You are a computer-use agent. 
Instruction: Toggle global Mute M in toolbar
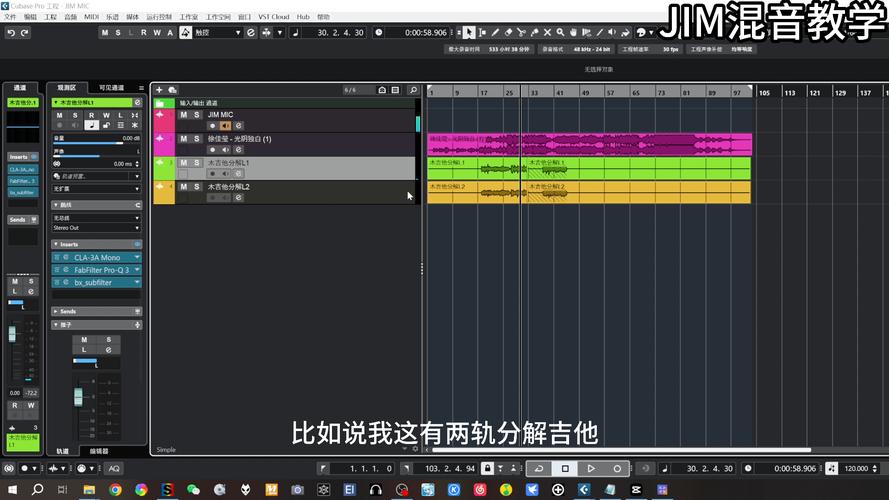(x=105, y=33)
